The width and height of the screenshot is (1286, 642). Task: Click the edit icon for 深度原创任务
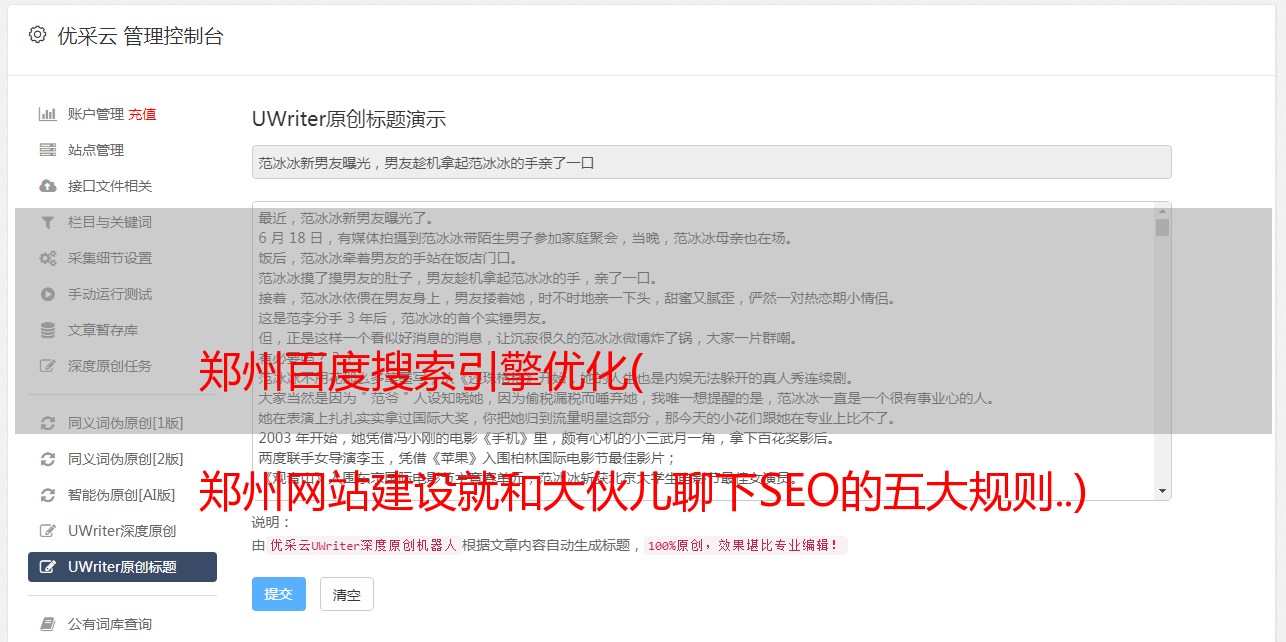[47, 366]
